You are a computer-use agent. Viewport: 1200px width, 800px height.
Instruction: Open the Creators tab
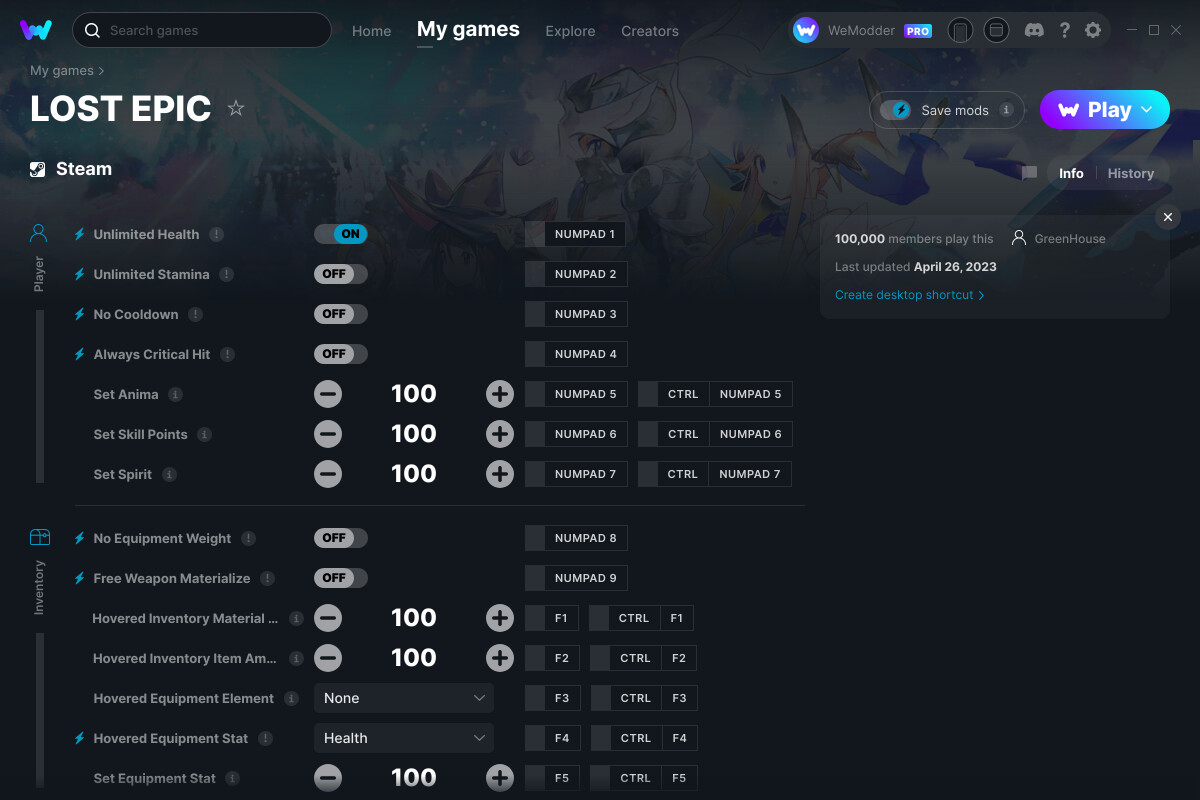pos(650,31)
